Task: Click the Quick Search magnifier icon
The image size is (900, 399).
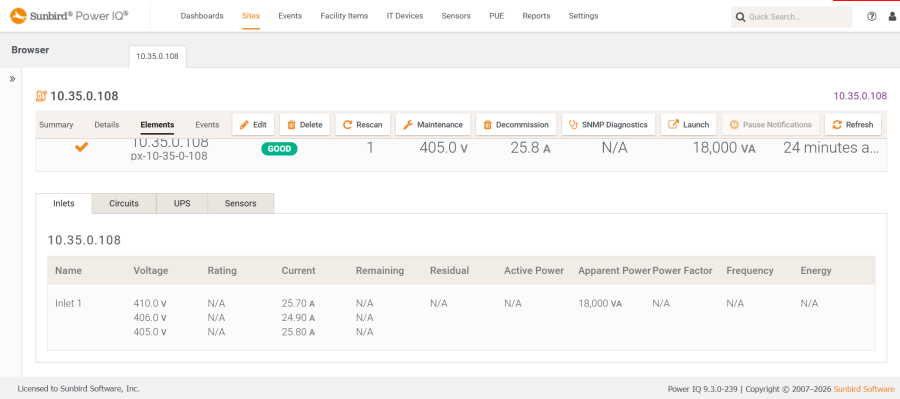Action: [740, 17]
